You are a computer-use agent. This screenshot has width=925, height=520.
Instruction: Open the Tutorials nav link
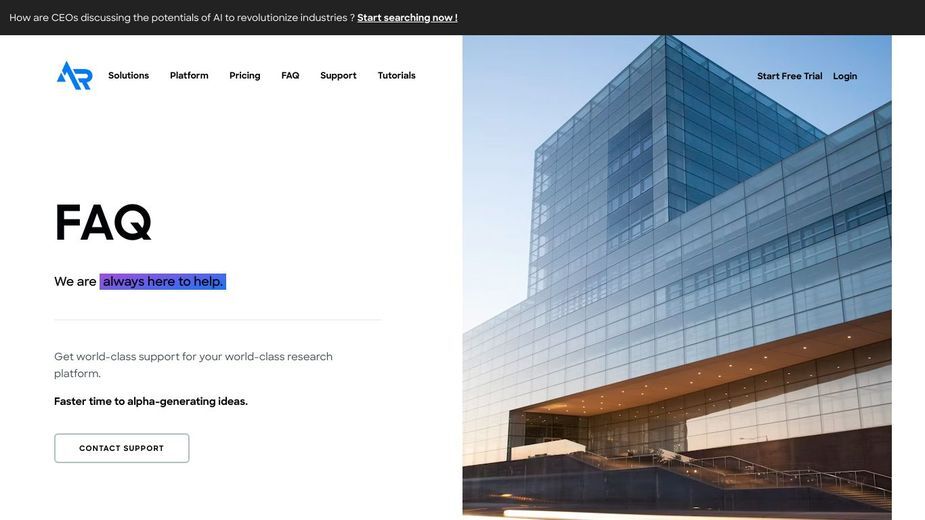point(396,76)
